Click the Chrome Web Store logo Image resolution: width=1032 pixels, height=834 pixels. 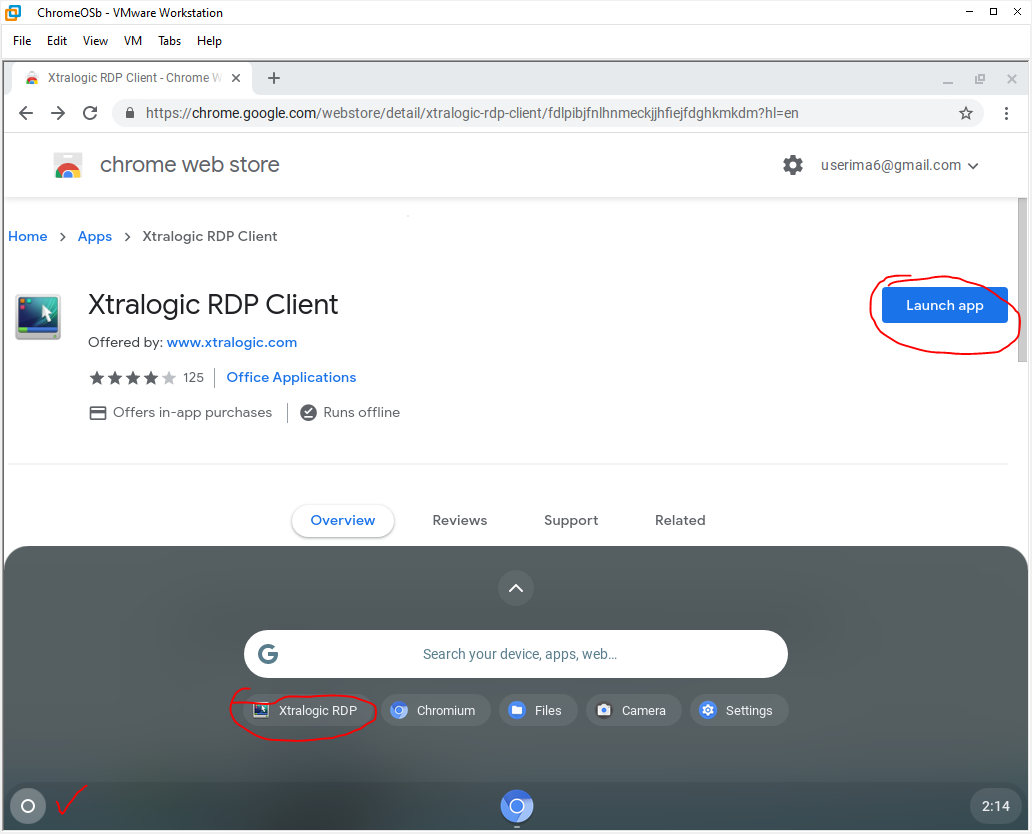click(68, 165)
